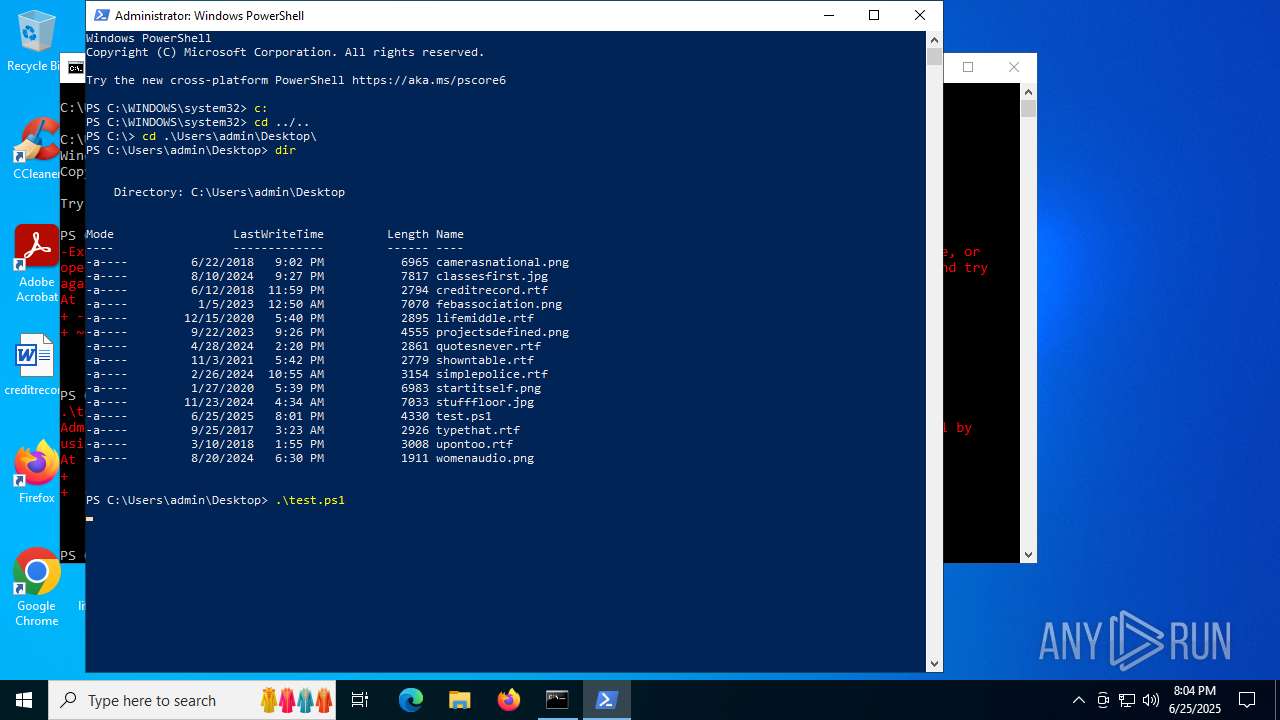
Task: Open Firefox from the taskbar
Action: tap(508, 700)
